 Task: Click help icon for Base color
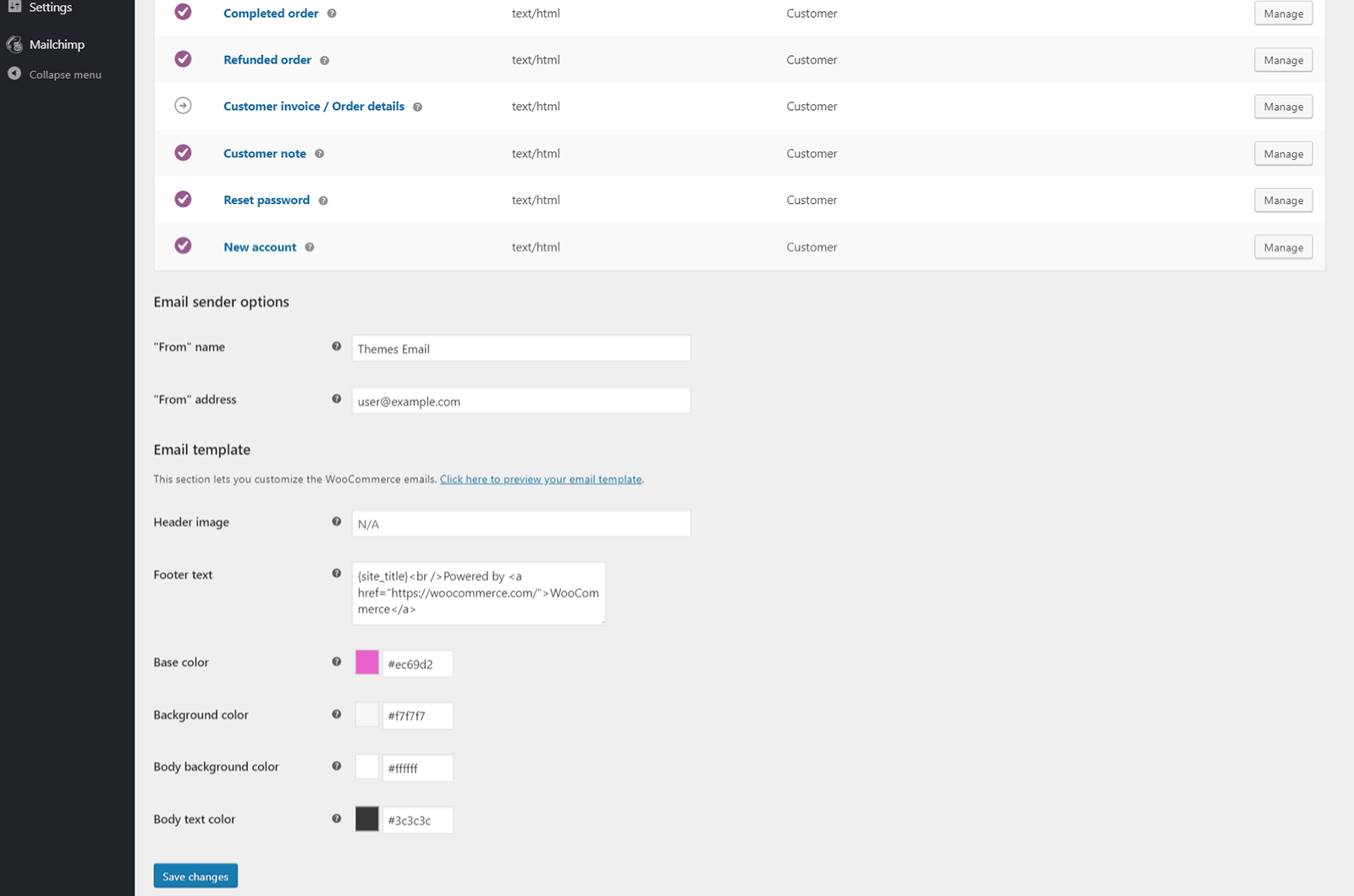coord(337,662)
